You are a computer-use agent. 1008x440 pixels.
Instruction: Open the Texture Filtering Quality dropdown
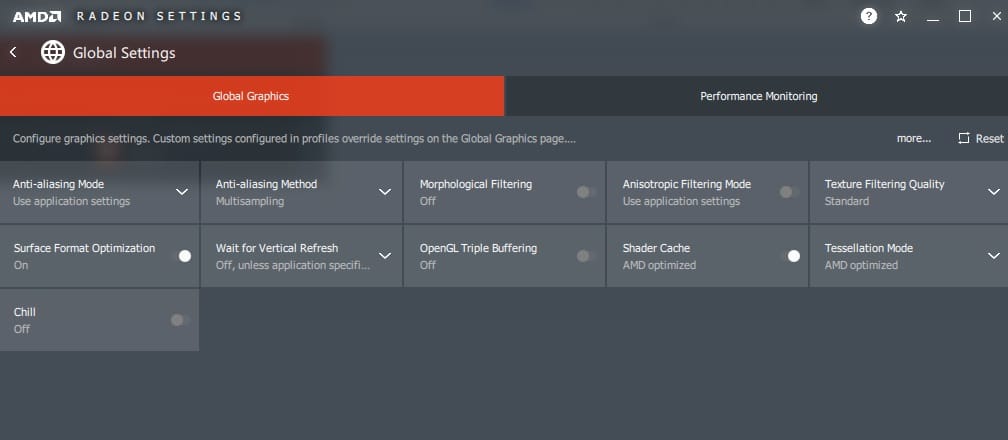[993, 192]
